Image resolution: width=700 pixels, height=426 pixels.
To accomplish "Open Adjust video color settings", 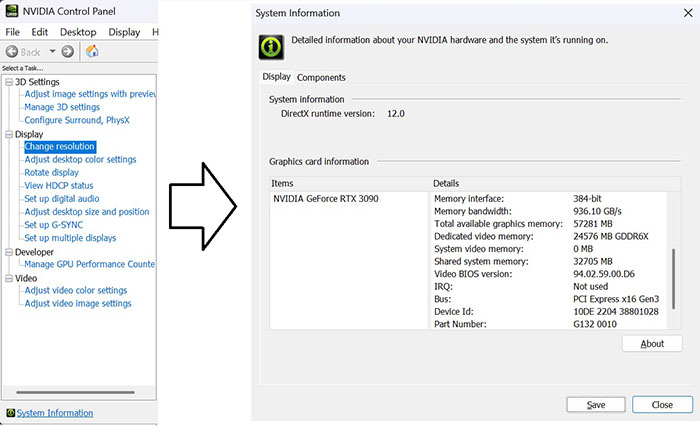I will coord(76,290).
